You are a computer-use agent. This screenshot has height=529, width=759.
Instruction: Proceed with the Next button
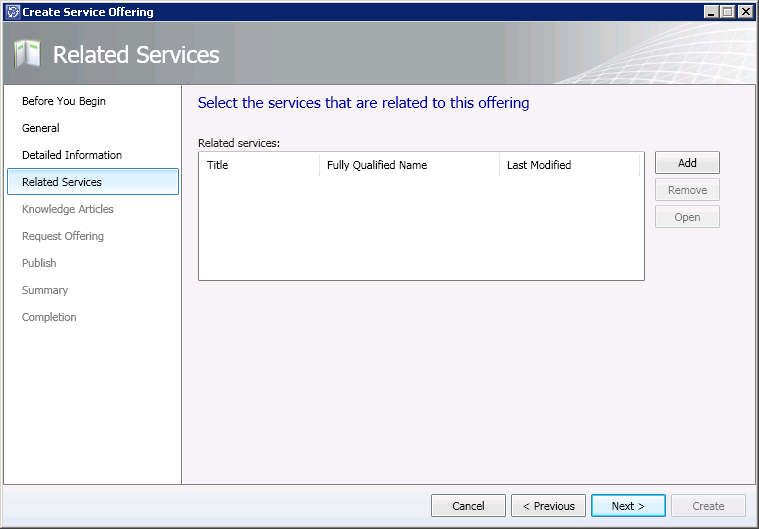tap(628, 506)
